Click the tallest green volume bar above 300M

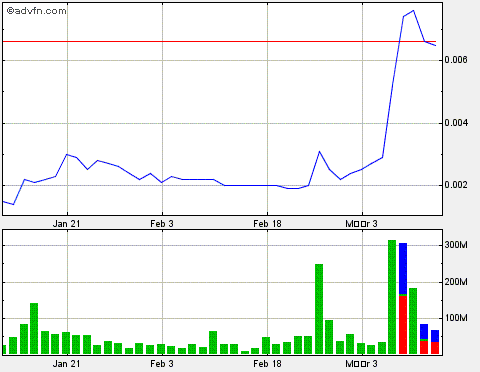392,297
